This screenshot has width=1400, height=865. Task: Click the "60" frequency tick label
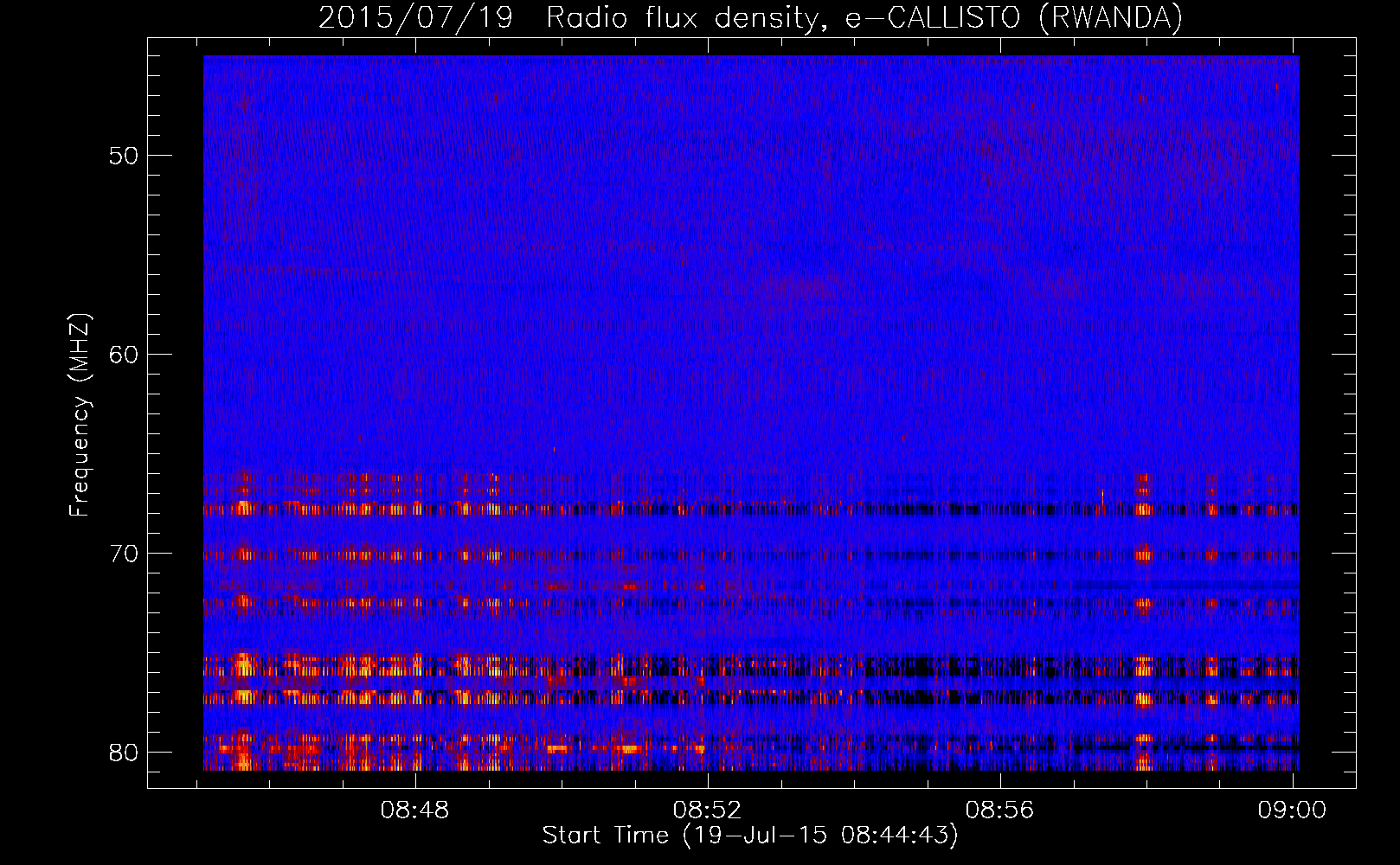tap(124, 356)
